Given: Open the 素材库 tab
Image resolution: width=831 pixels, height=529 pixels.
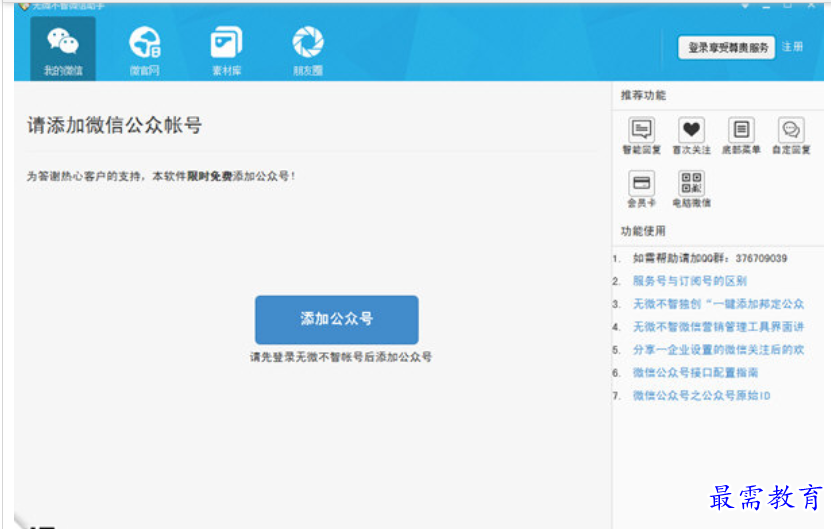Looking at the screenshot, I should tap(226, 49).
